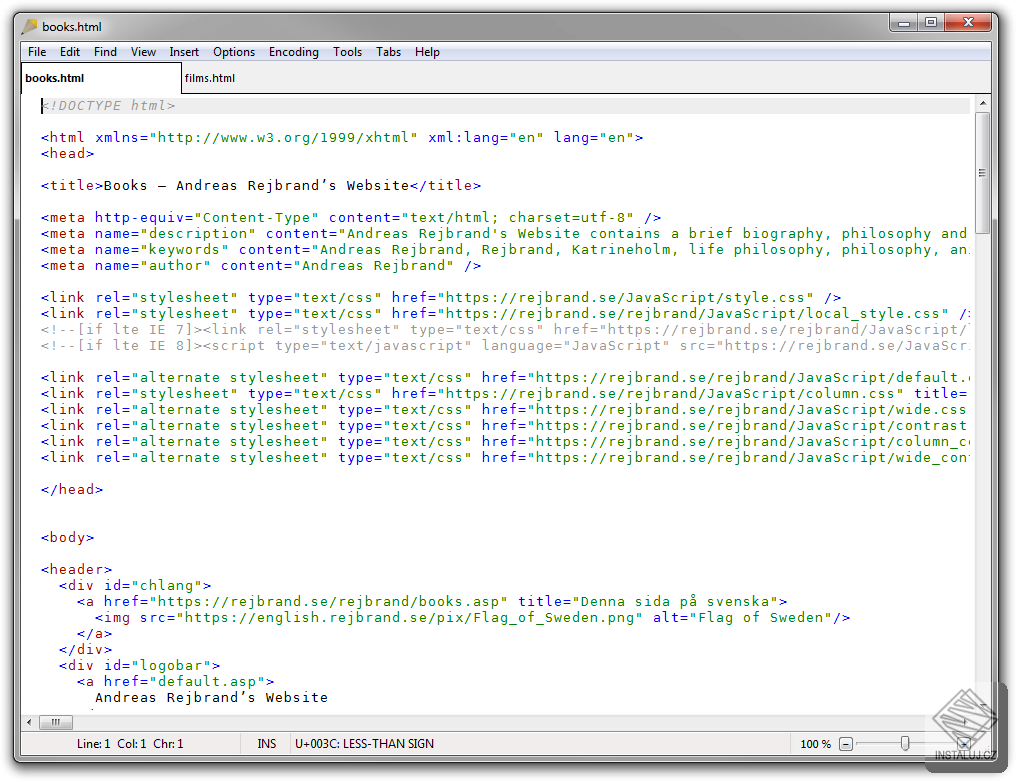
Task: Open the Tabs menu
Action: pyautogui.click(x=388, y=51)
